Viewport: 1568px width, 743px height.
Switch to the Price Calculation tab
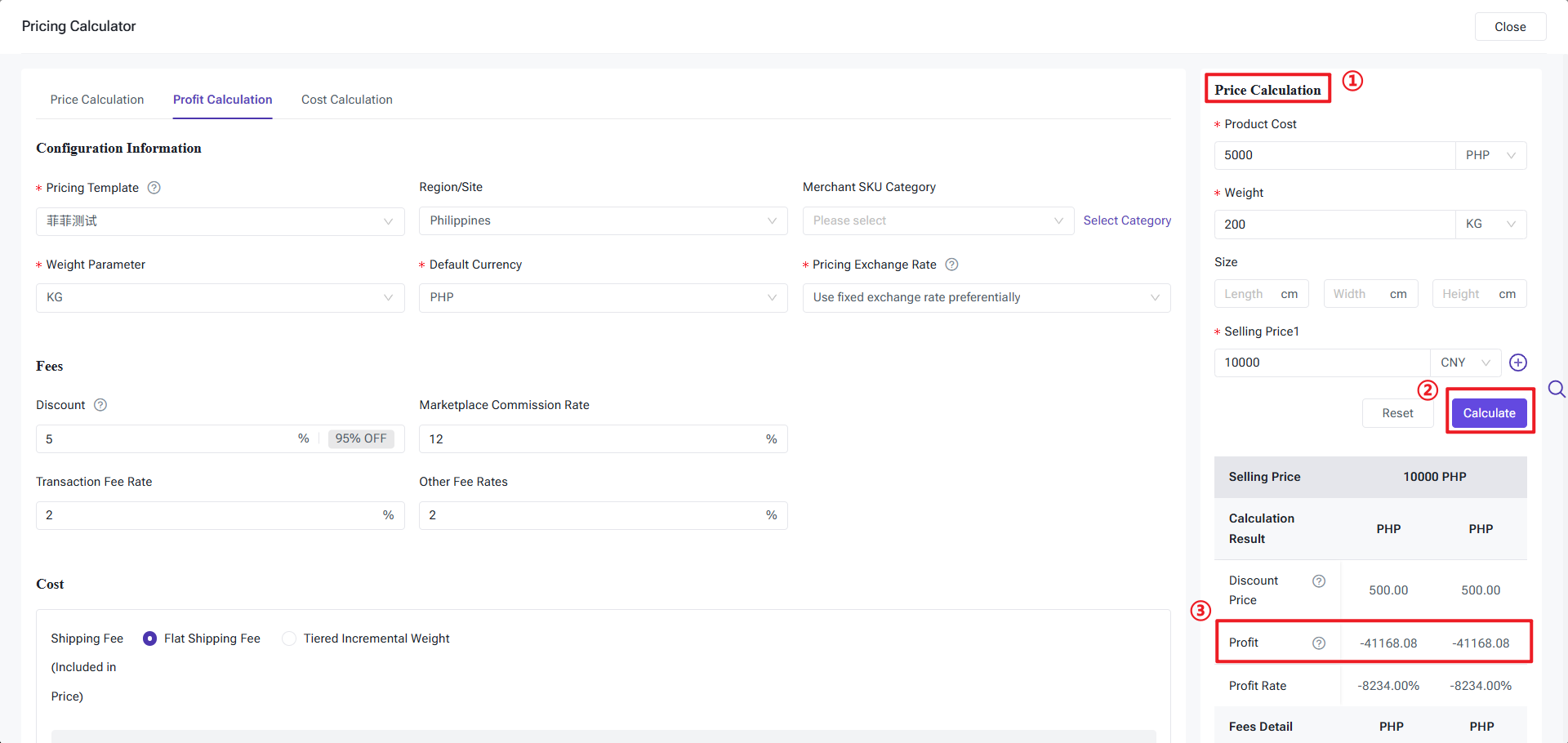coord(97,100)
